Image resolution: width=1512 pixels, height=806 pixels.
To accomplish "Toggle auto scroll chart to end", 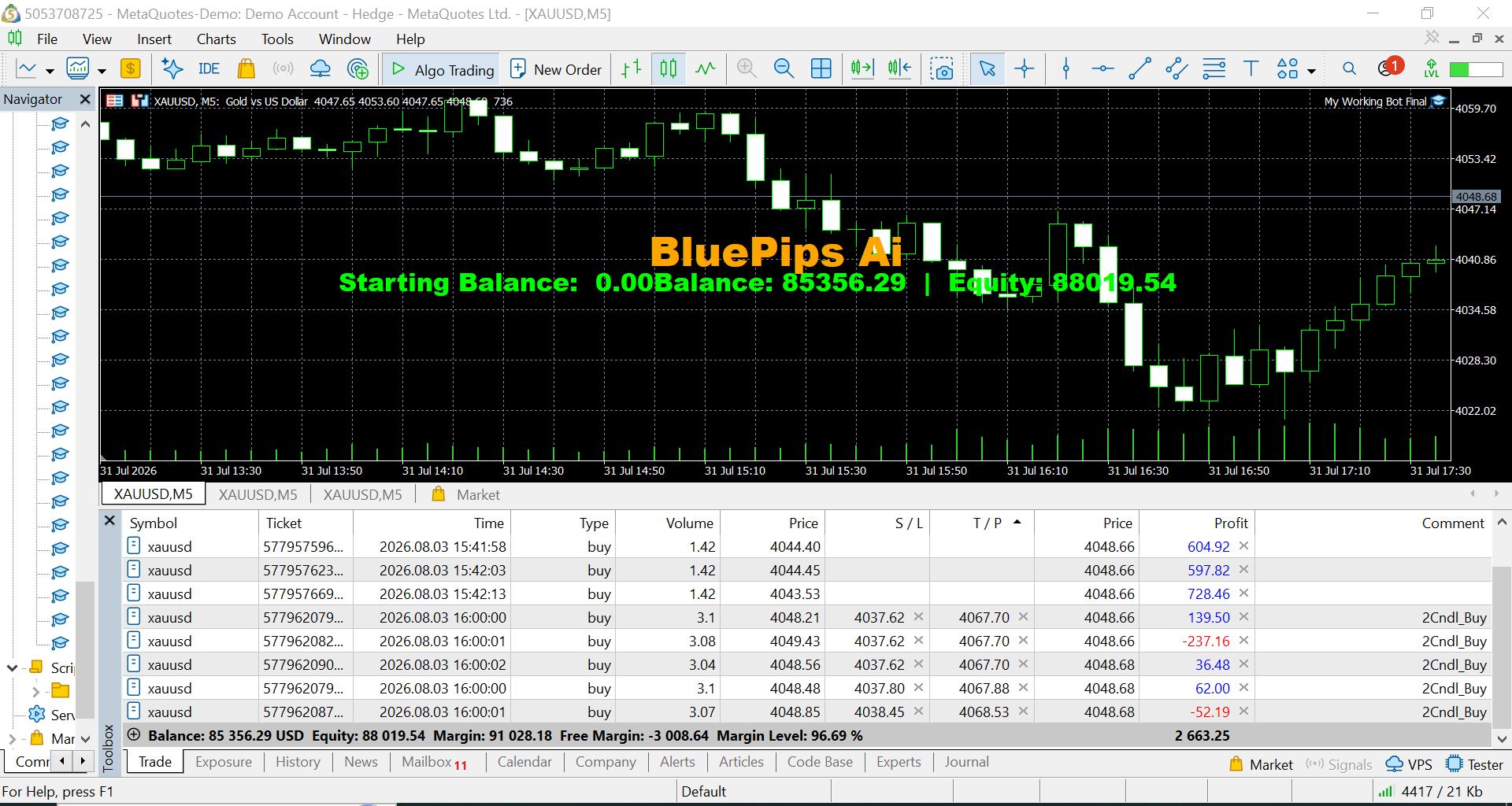I will [862, 69].
